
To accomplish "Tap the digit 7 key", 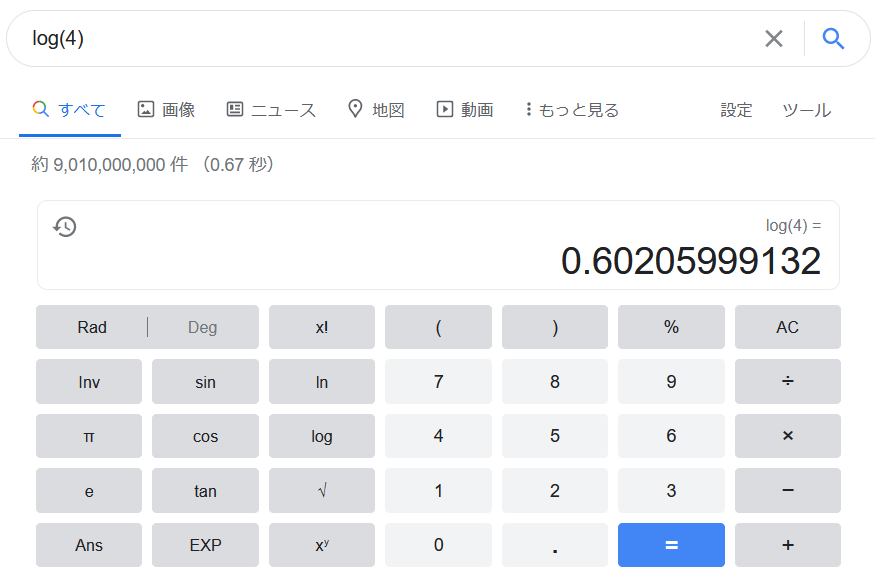I will point(438,382).
